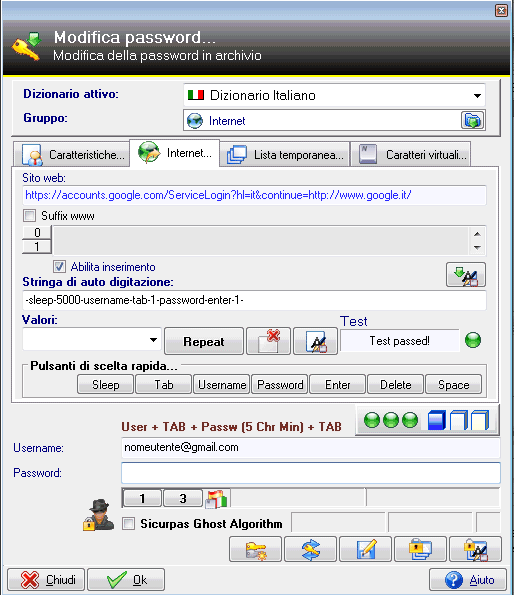The height and width of the screenshot is (595, 514).
Task: Click the test auto-typing pencil icon
Action: pos(316,341)
